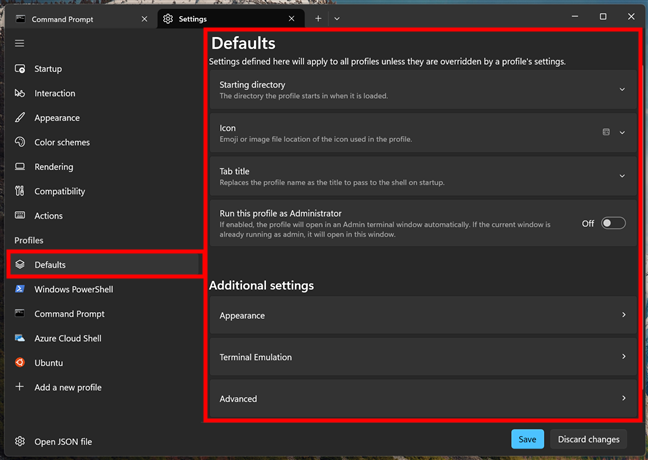
Task: Close the Settings tab
Action: [x=292, y=19]
